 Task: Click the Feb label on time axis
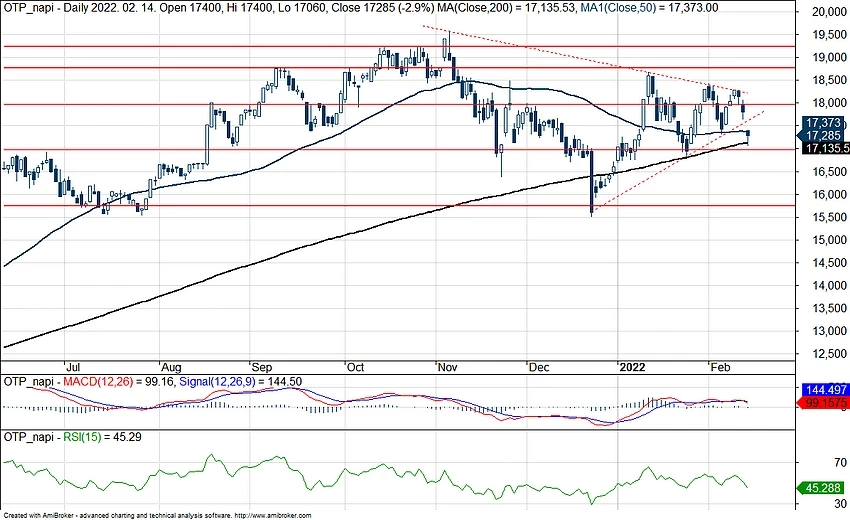pyautogui.click(x=720, y=367)
